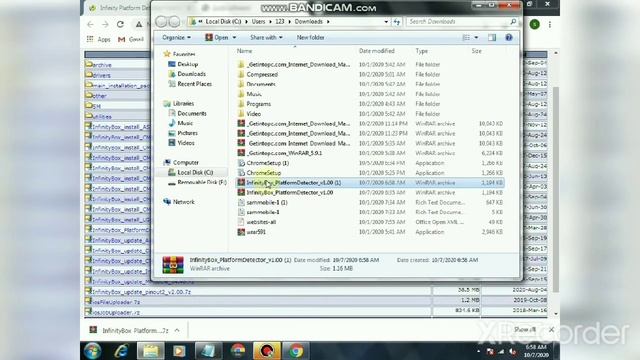Select Removable Disk (F:) in navigation pane
The image size is (640, 360).
202,182
